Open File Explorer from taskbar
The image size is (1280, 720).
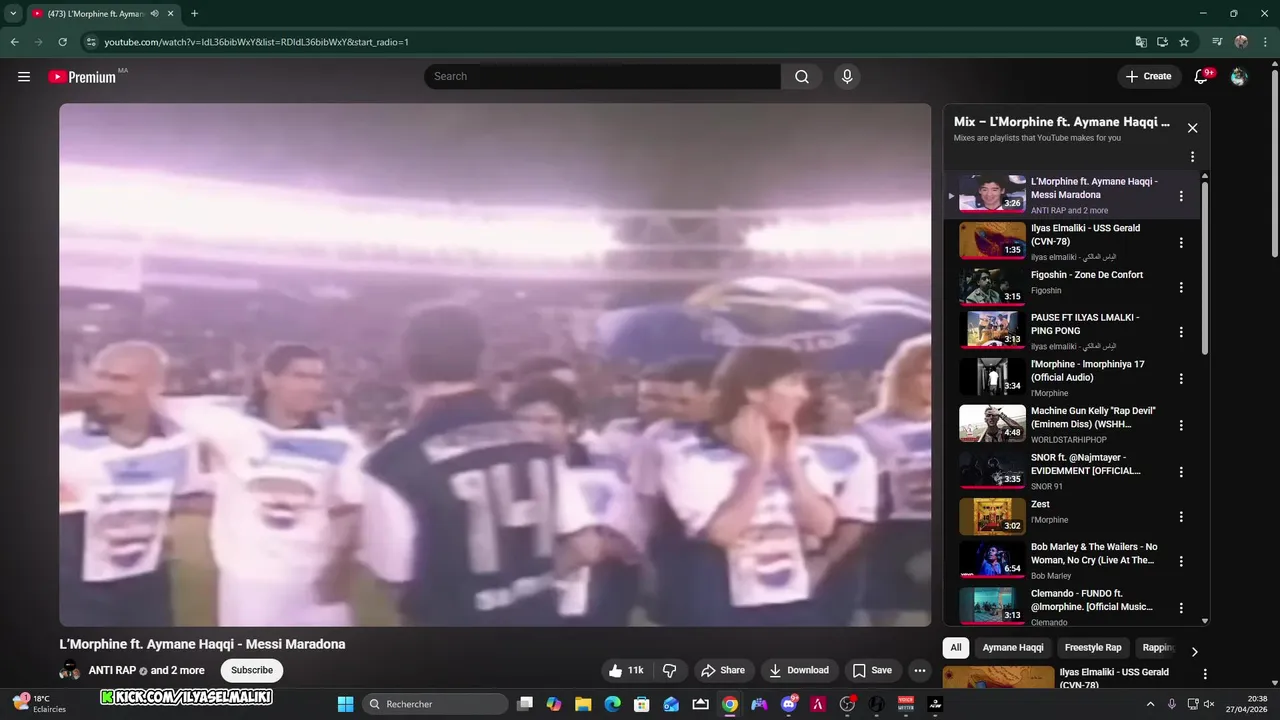point(583,704)
